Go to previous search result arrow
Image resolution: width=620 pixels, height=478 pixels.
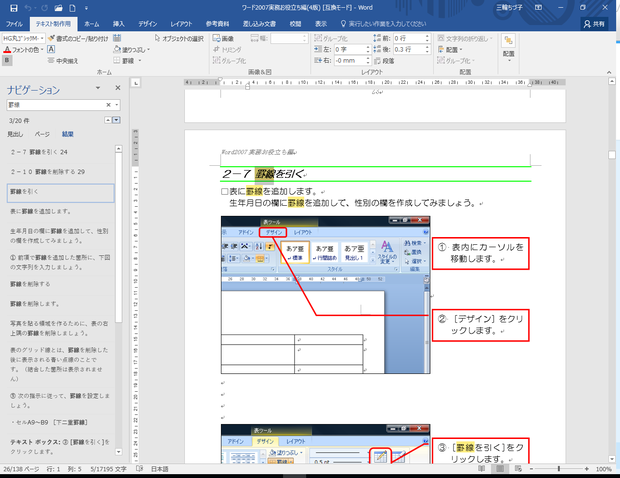(x=108, y=120)
